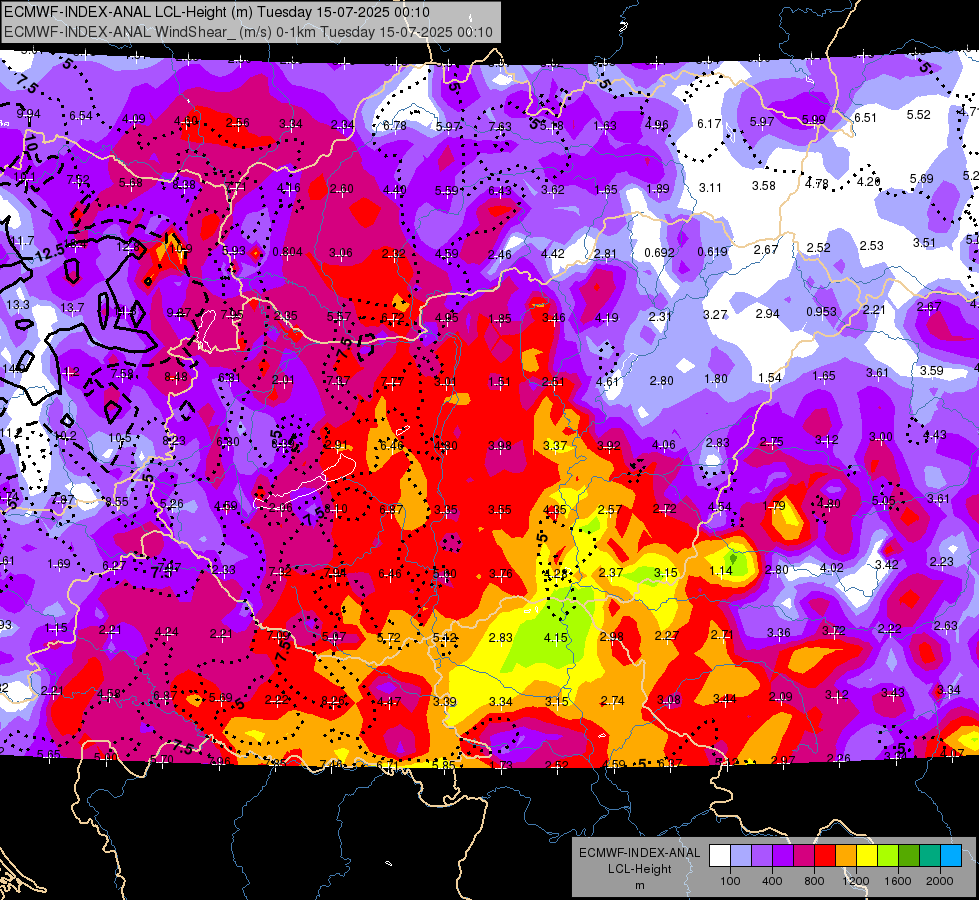Click the wind shear value 2.53
Screen dimensions: 979x900
[x=872, y=245]
